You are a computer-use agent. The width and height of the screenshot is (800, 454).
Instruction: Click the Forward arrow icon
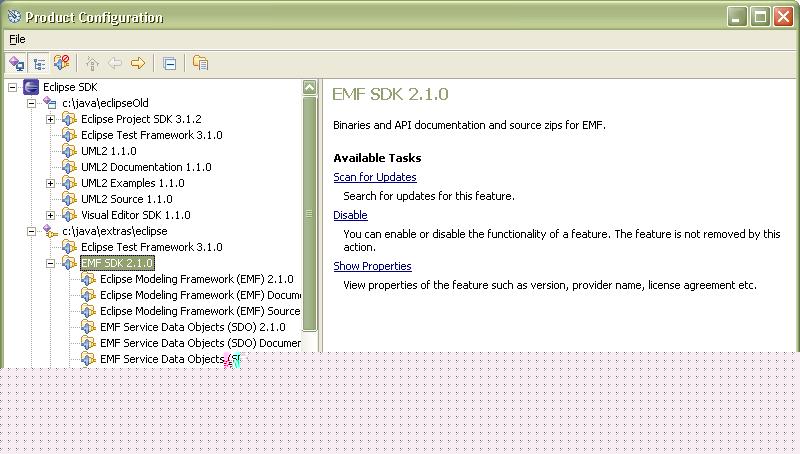(138, 63)
